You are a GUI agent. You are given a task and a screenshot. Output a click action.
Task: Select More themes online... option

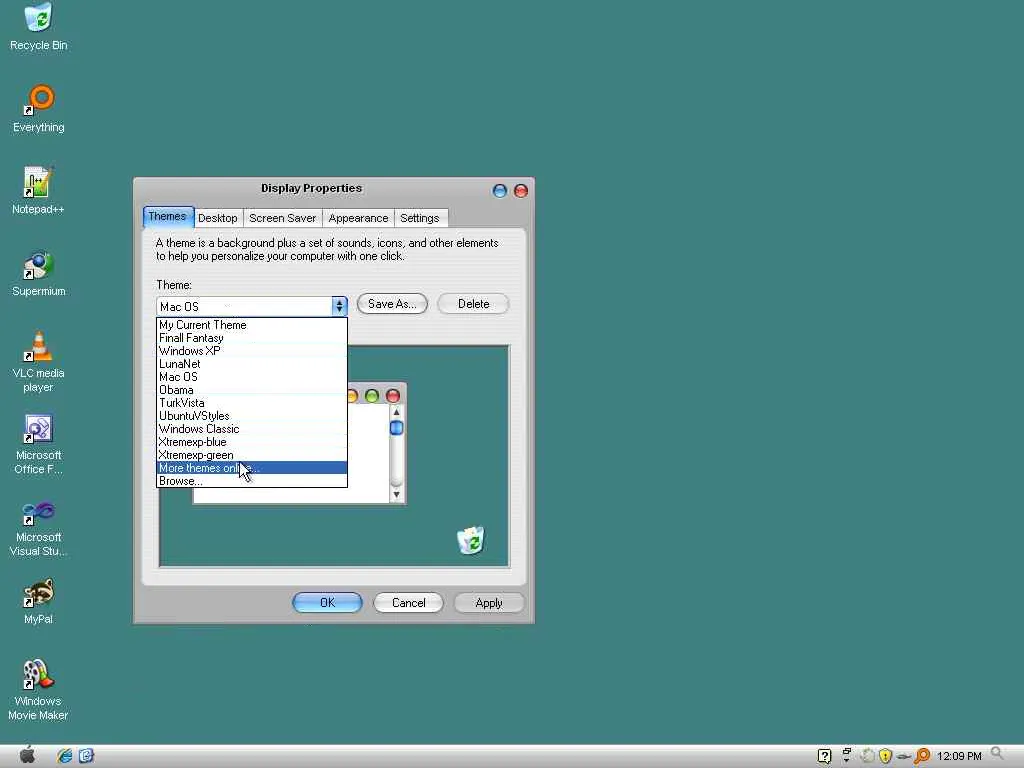251,468
